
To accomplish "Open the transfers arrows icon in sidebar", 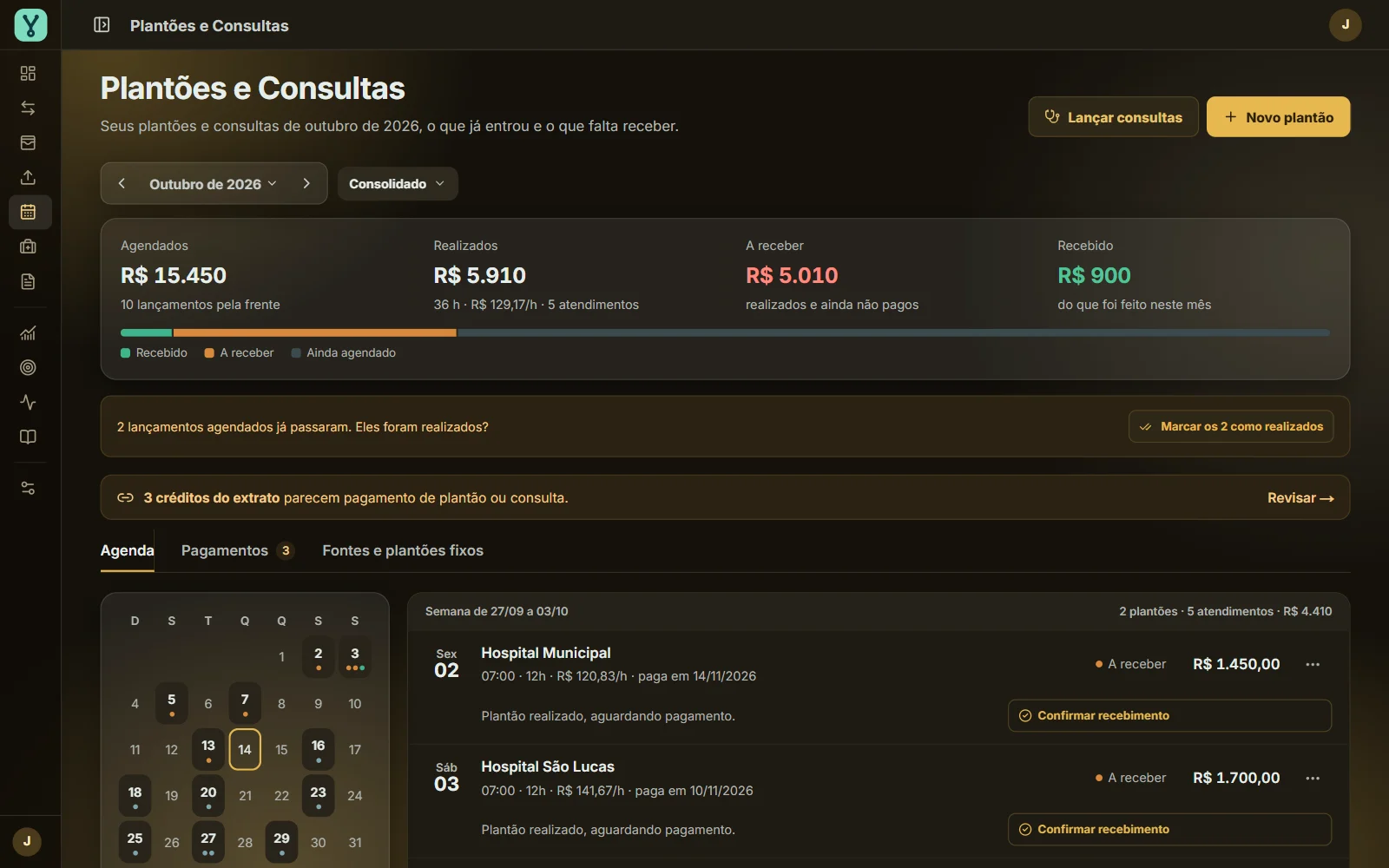I will [x=28, y=108].
